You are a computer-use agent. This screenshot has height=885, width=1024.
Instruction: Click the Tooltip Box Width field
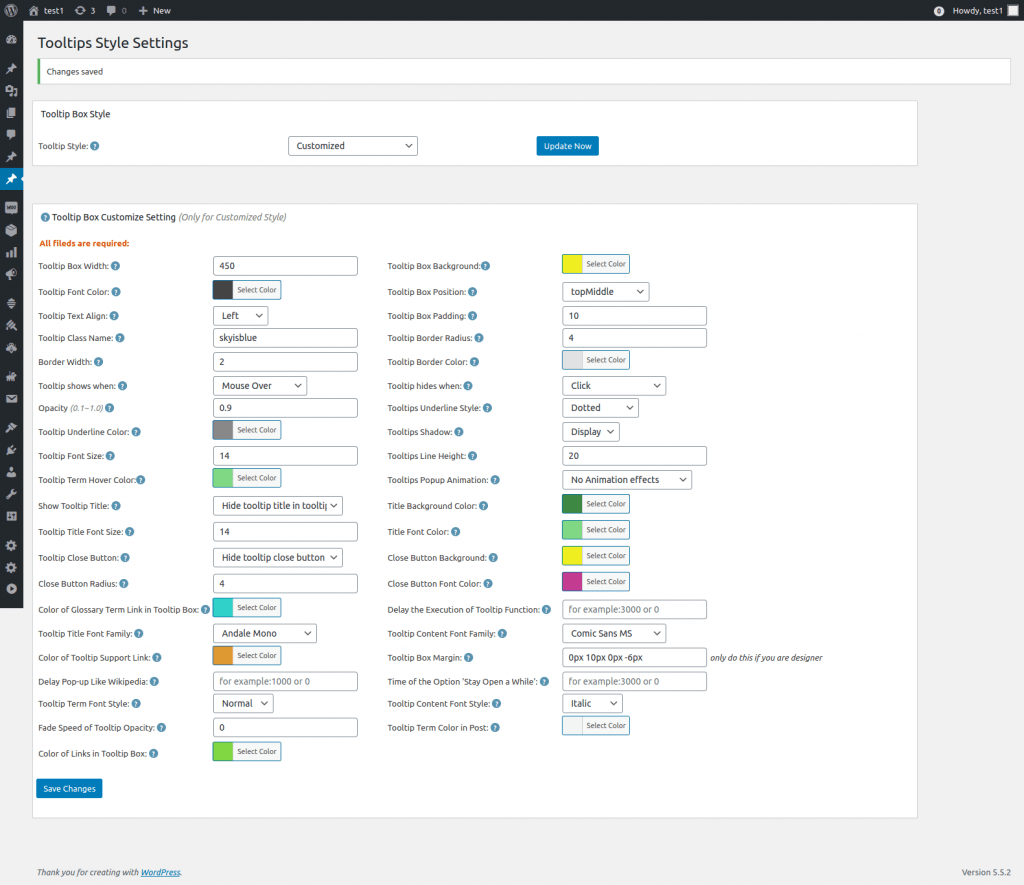tap(285, 266)
